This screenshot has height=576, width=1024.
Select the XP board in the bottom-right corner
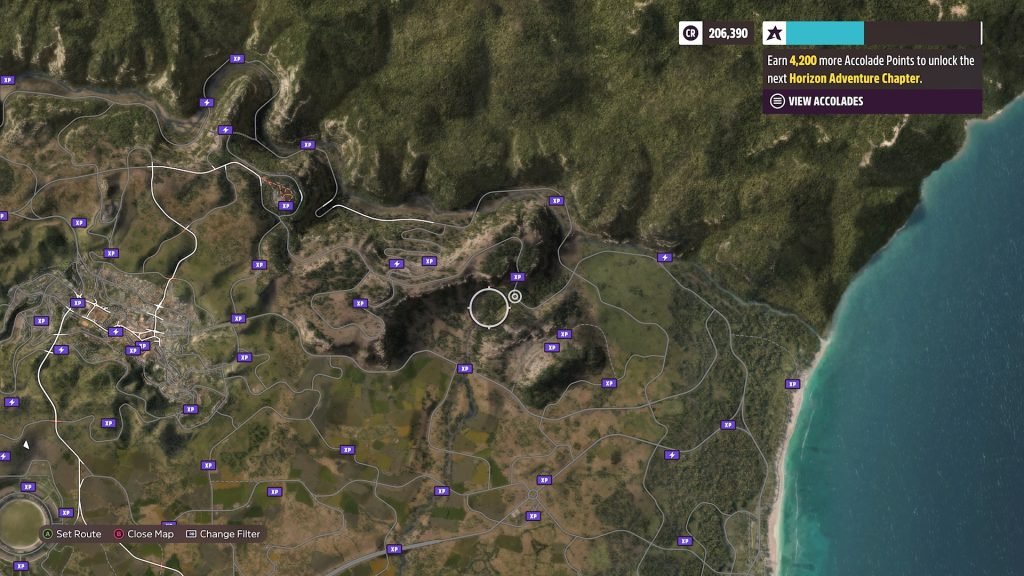tap(684, 541)
